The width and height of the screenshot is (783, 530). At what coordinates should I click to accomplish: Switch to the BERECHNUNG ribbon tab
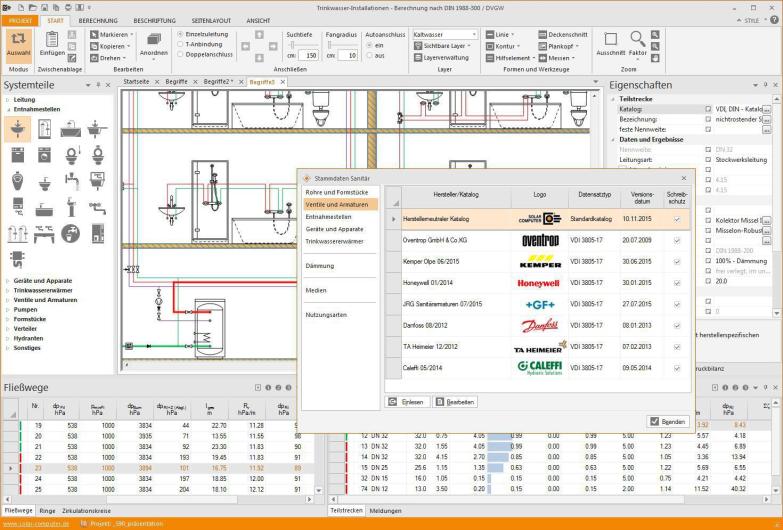98,19
